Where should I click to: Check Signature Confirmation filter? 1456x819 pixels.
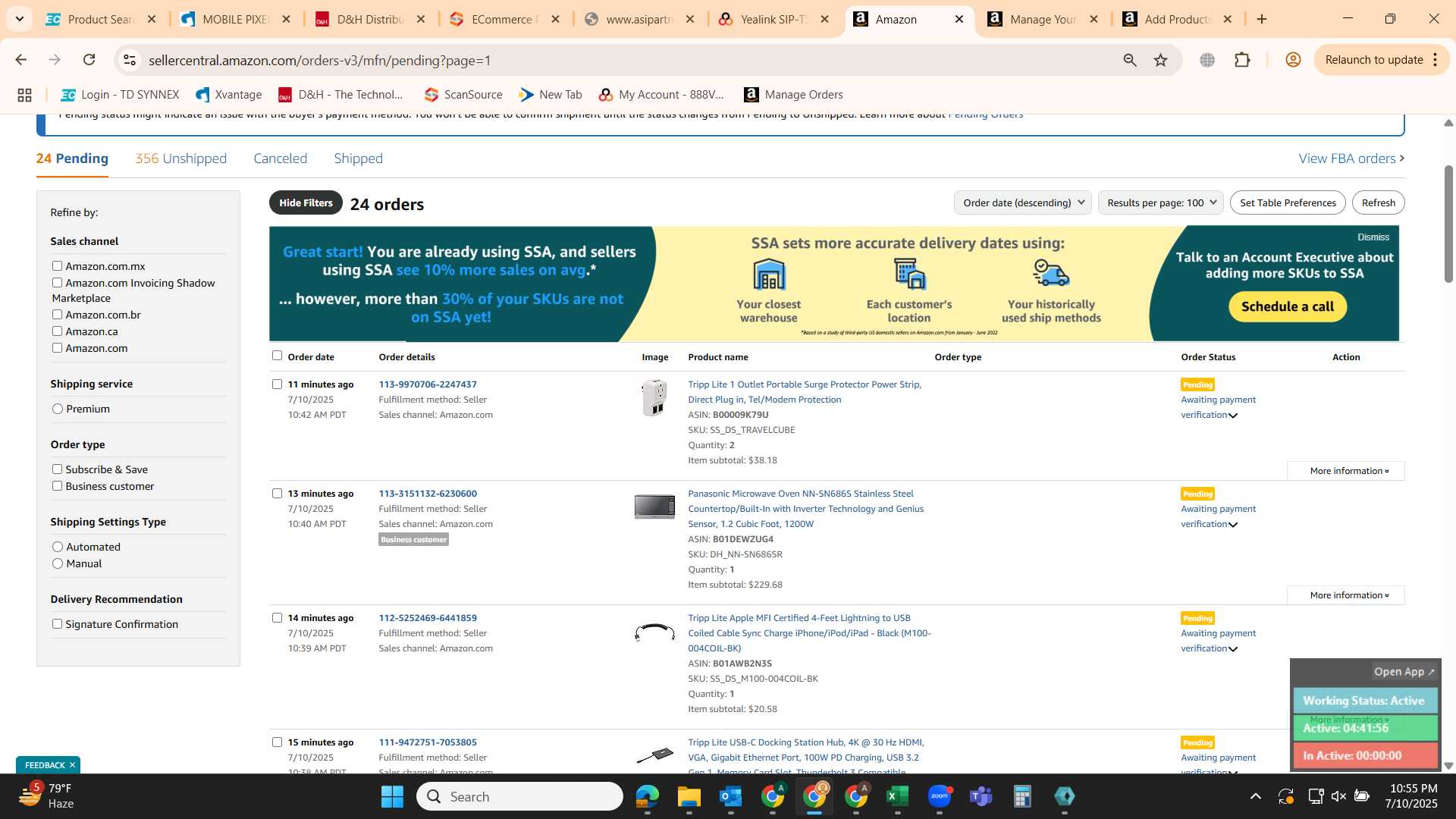pyautogui.click(x=57, y=624)
